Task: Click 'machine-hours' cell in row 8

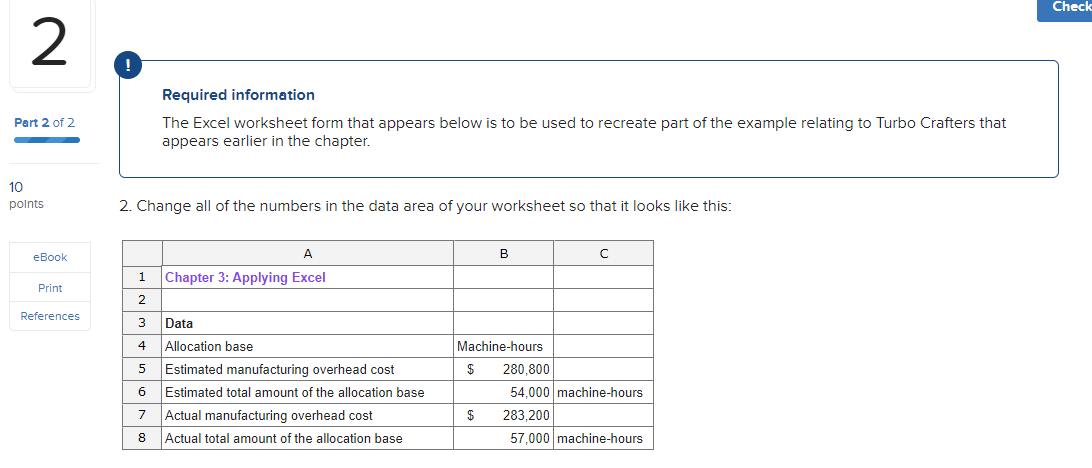Action: (604, 438)
